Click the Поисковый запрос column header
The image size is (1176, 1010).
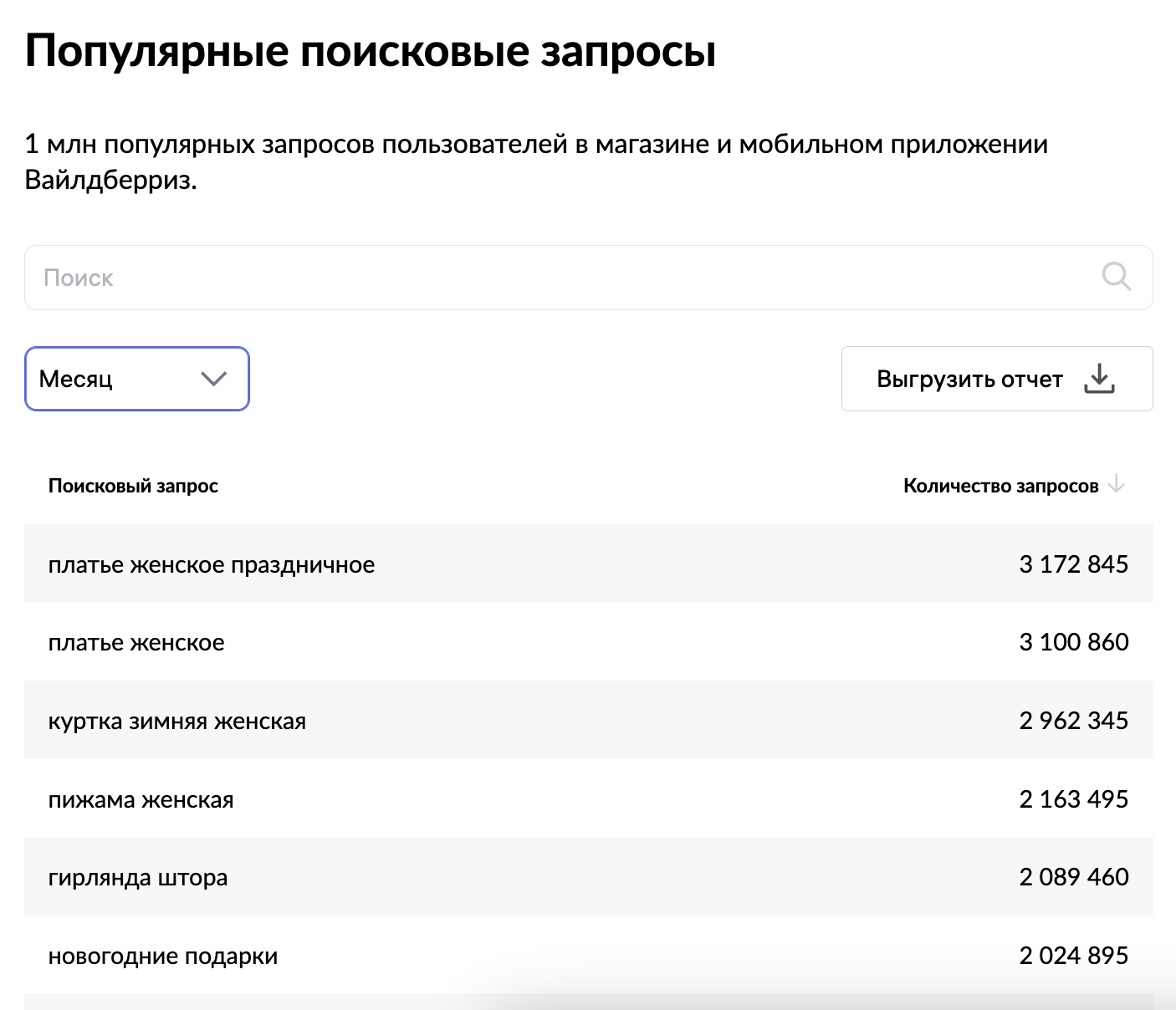point(133,486)
